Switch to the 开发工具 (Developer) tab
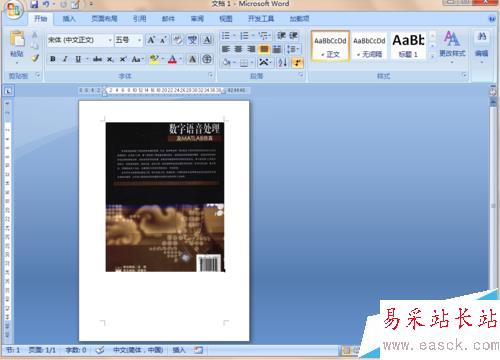The height and width of the screenshot is (360, 500). point(261,19)
